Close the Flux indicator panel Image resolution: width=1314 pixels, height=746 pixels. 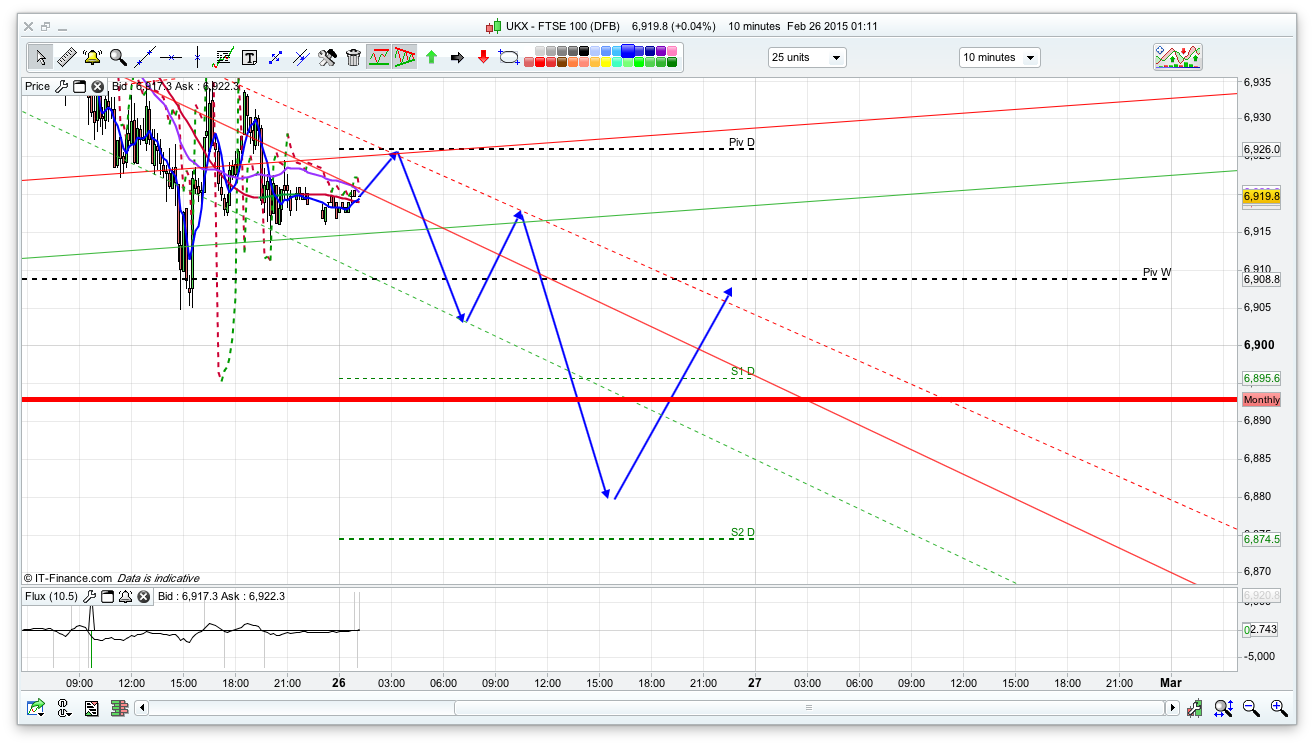tap(143, 597)
